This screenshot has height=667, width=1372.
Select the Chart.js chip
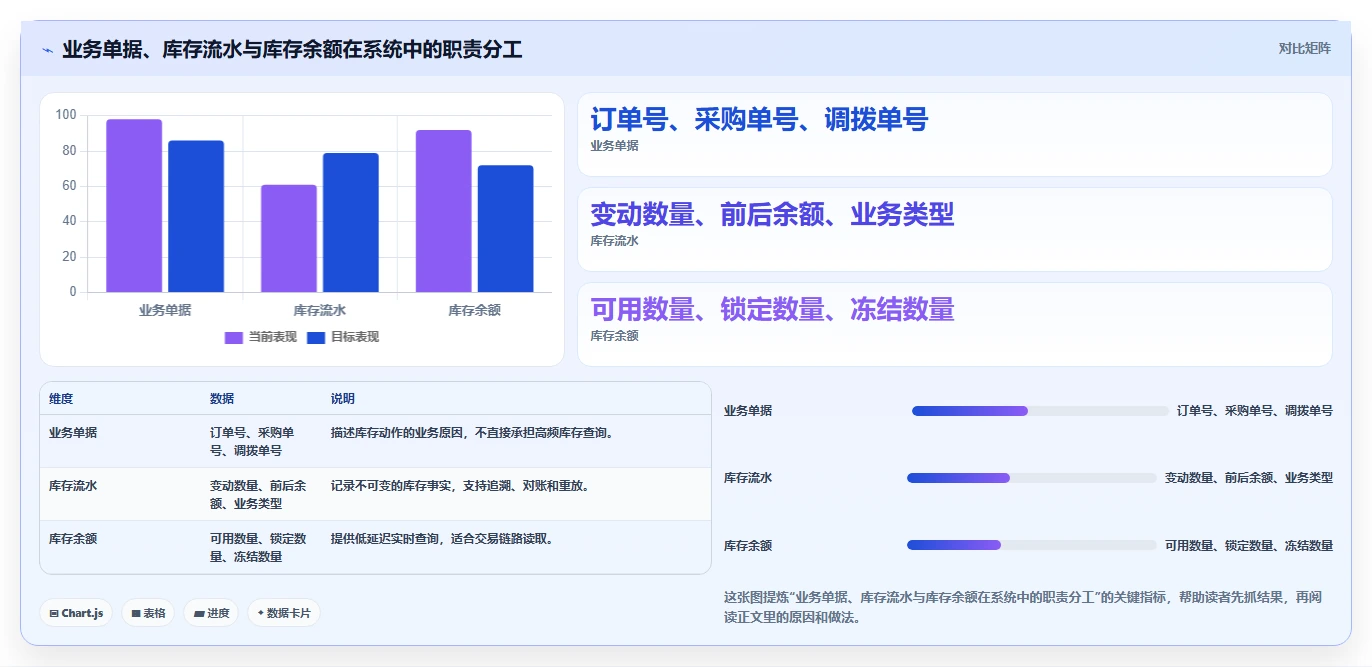coord(76,613)
